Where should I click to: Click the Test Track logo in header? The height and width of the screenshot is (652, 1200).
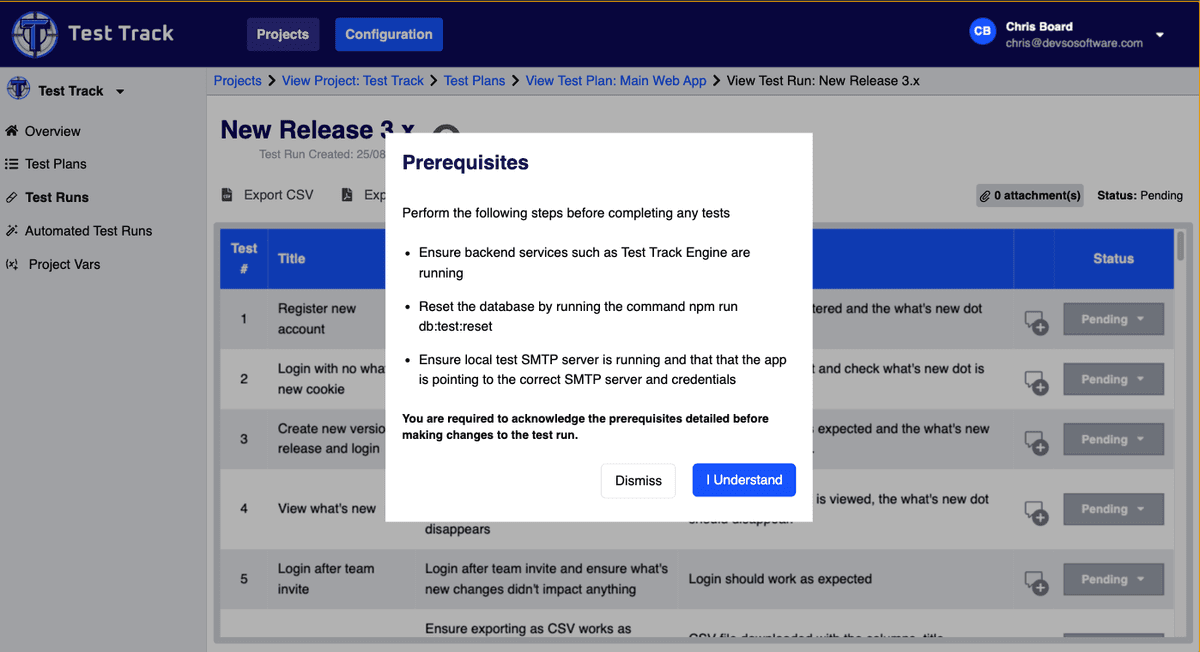click(x=34, y=35)
